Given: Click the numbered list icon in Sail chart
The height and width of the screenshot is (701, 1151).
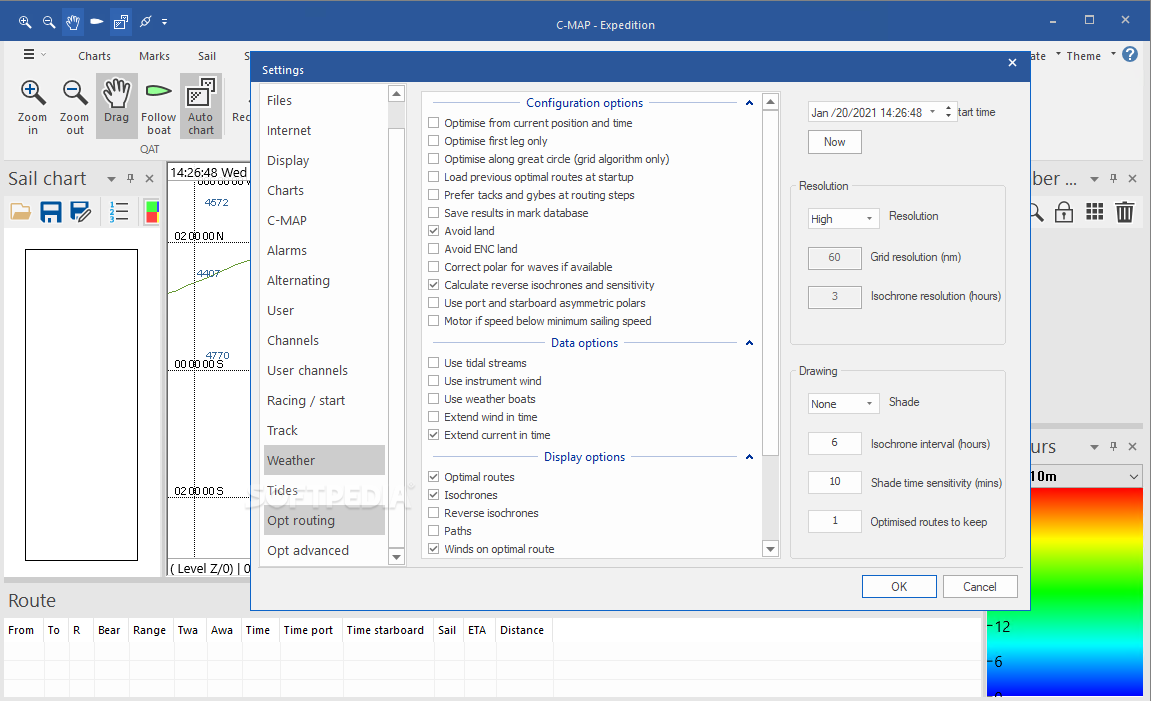Looking at the screenshot, I should point(118,212).
